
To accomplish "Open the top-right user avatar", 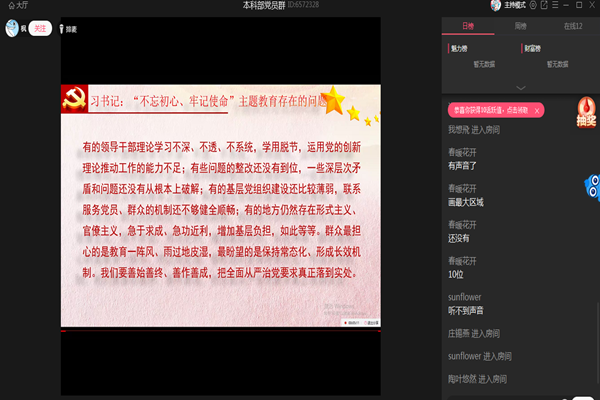I will click(x=496, y=5).
